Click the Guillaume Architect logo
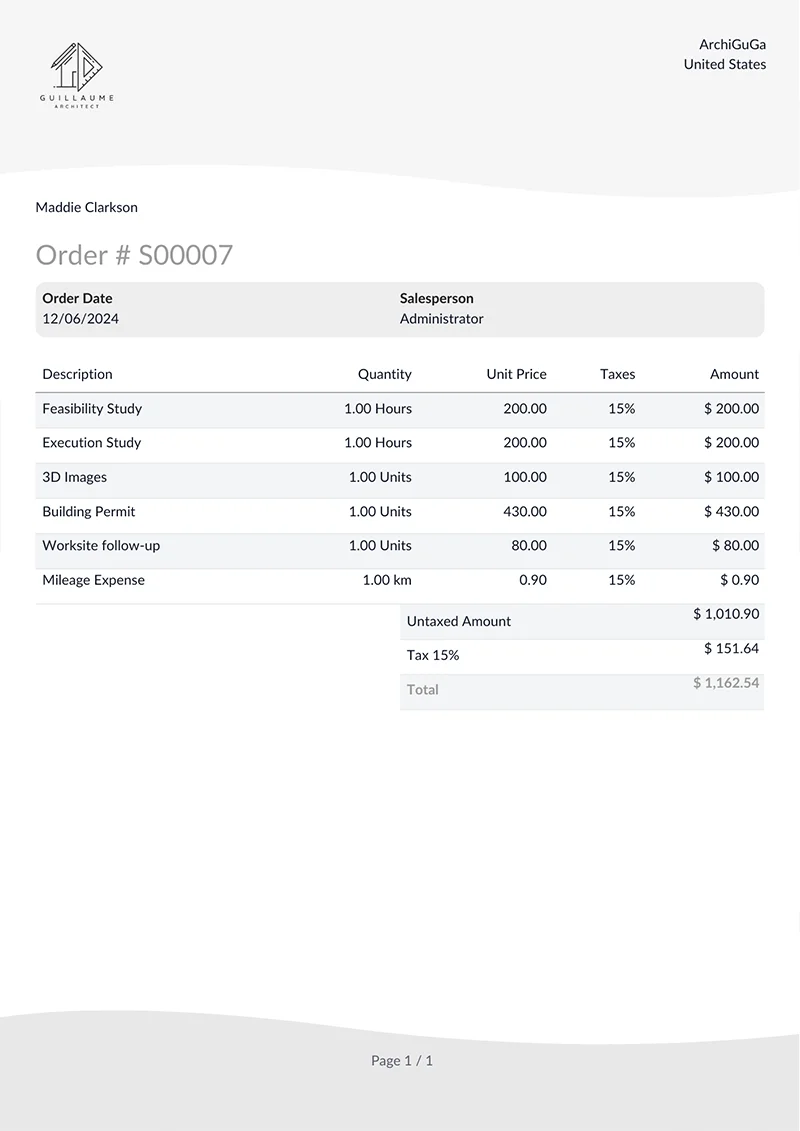 click(x=76, y=76)
